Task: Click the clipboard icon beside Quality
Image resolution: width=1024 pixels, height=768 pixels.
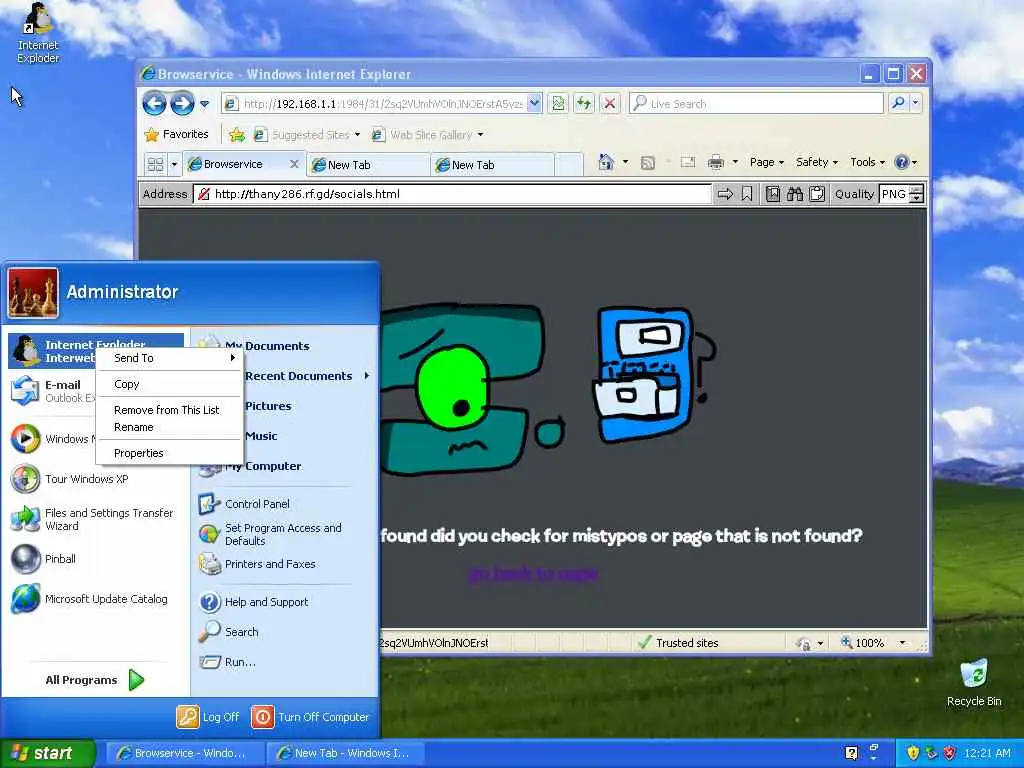Action: (x=817, y=194)
